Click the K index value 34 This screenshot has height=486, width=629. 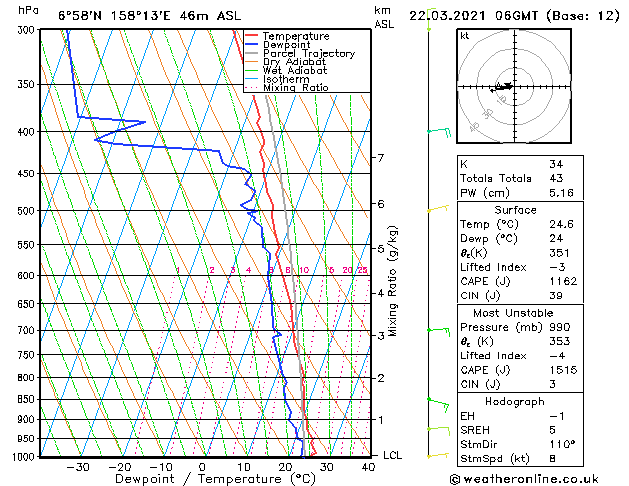pyautogui.click(x=556, y=164)
